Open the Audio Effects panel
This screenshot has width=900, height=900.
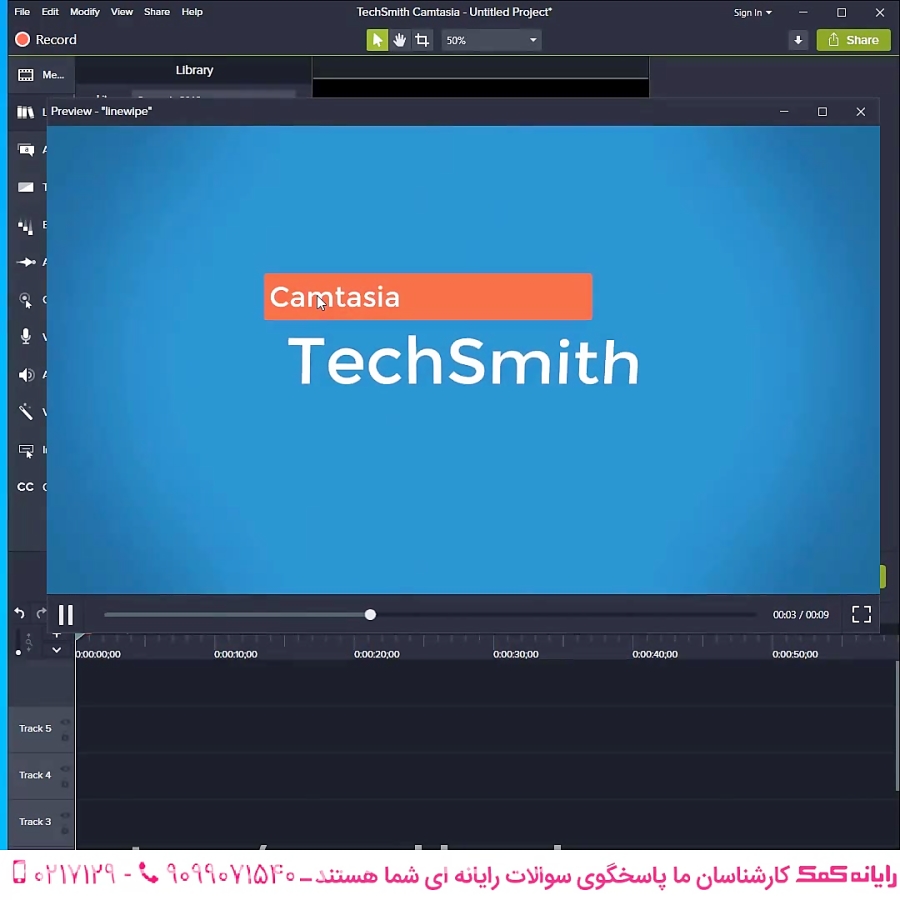[x=25, y=374]
